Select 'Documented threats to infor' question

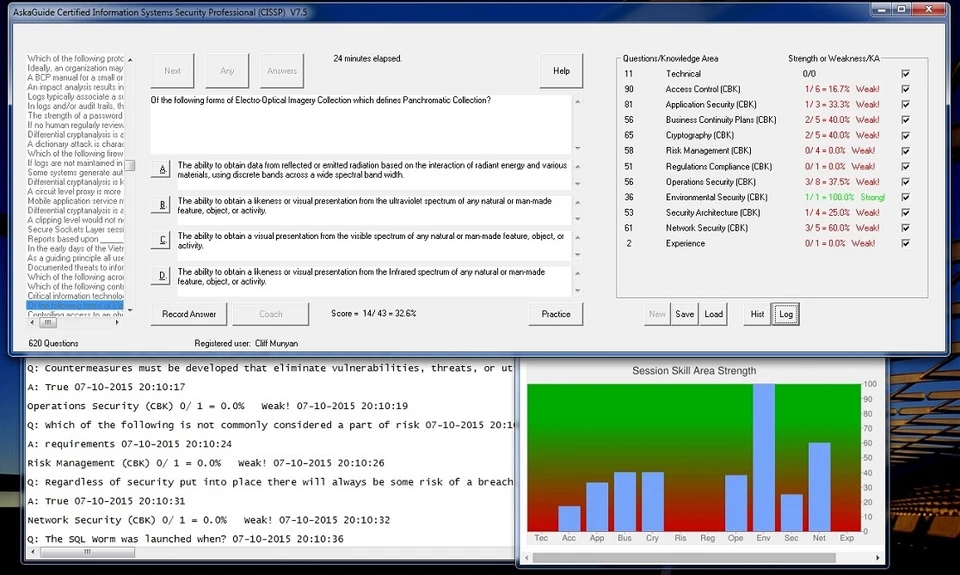(75, 268)
